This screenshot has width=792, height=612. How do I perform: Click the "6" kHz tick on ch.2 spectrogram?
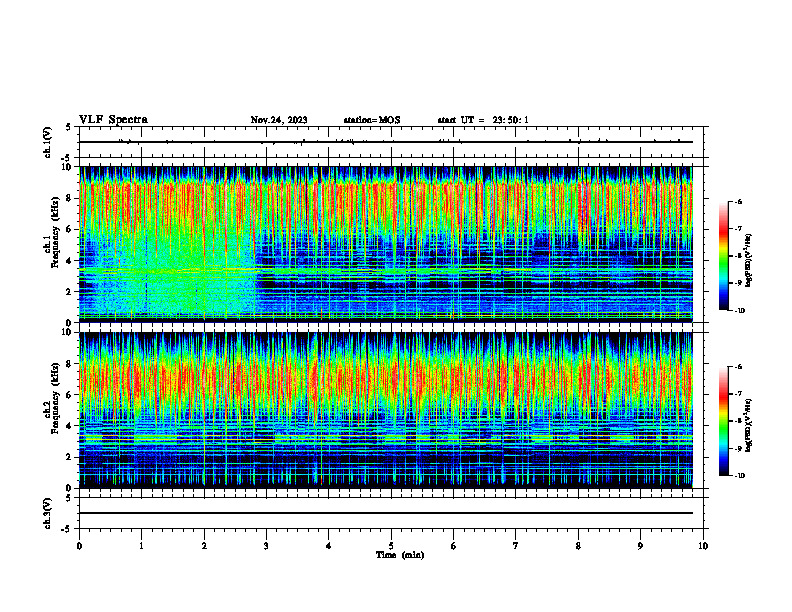(69, 395)
